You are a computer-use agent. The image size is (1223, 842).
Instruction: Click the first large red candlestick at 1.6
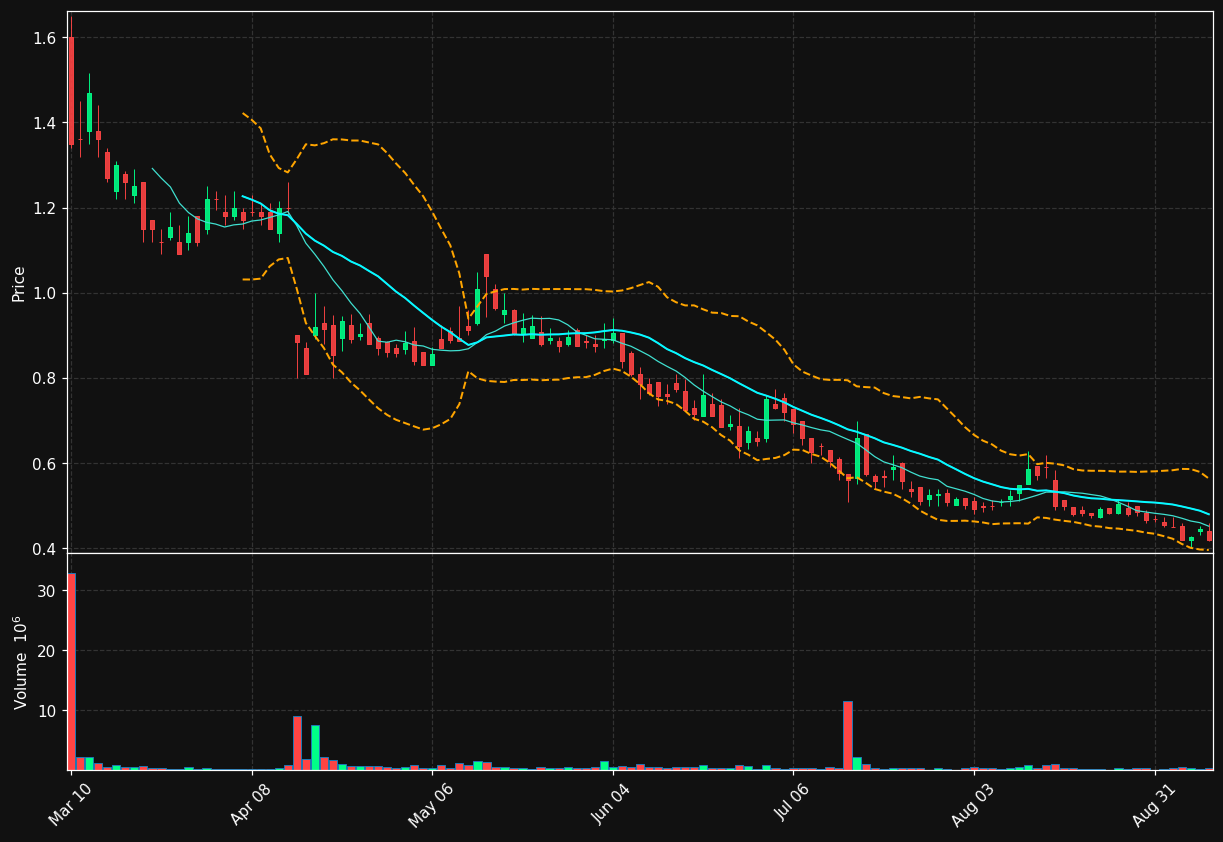(71, 91)
